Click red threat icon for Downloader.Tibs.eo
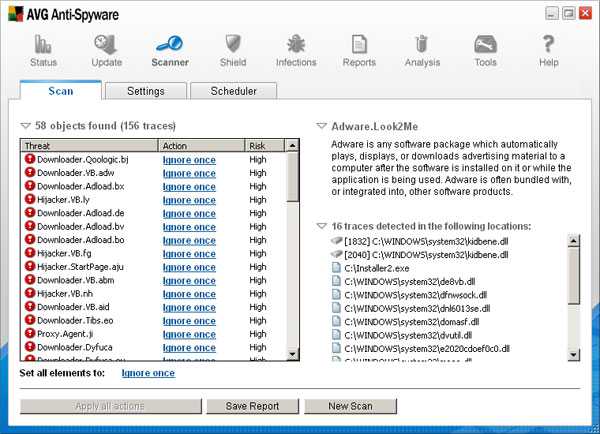The width and height of the screenshot is (600, 434). point(30,320)
